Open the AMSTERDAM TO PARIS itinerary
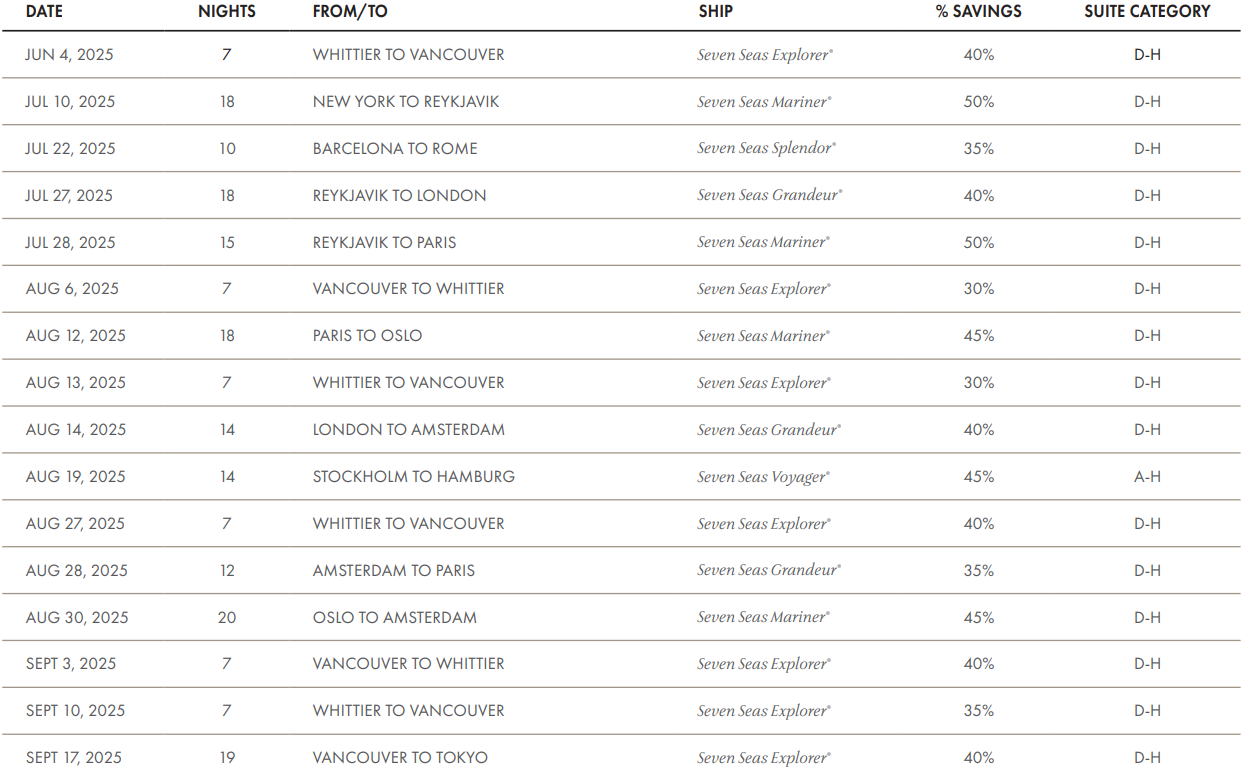1241x775 pixels. click(x=393, y=571)
